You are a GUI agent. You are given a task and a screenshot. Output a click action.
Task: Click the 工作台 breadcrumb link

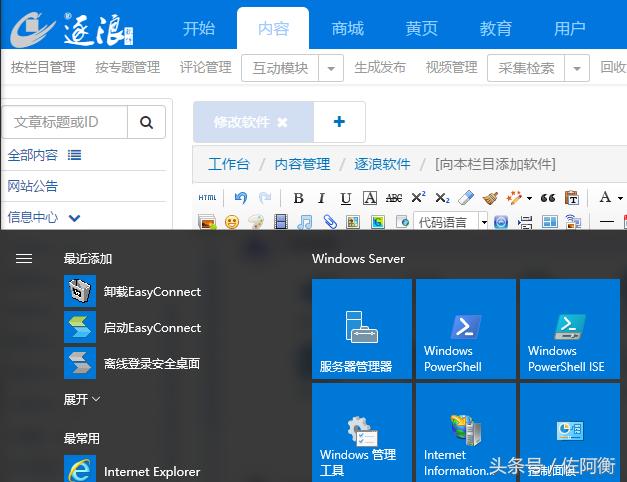[228, 164]
